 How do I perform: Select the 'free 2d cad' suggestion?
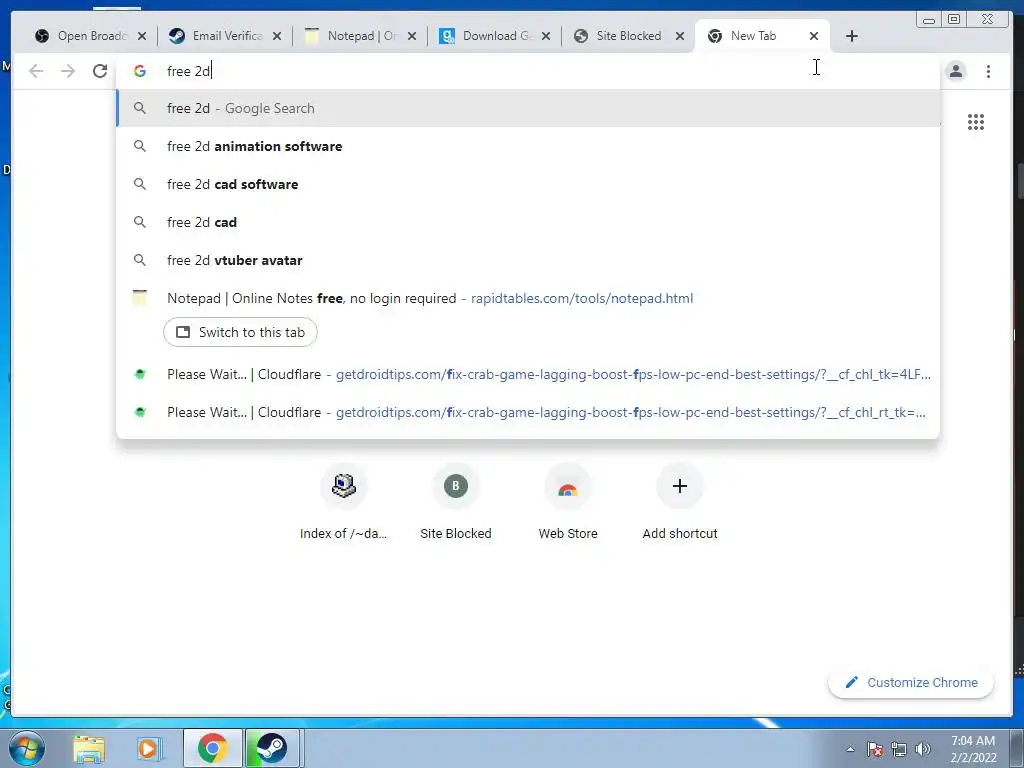[528, 222]
